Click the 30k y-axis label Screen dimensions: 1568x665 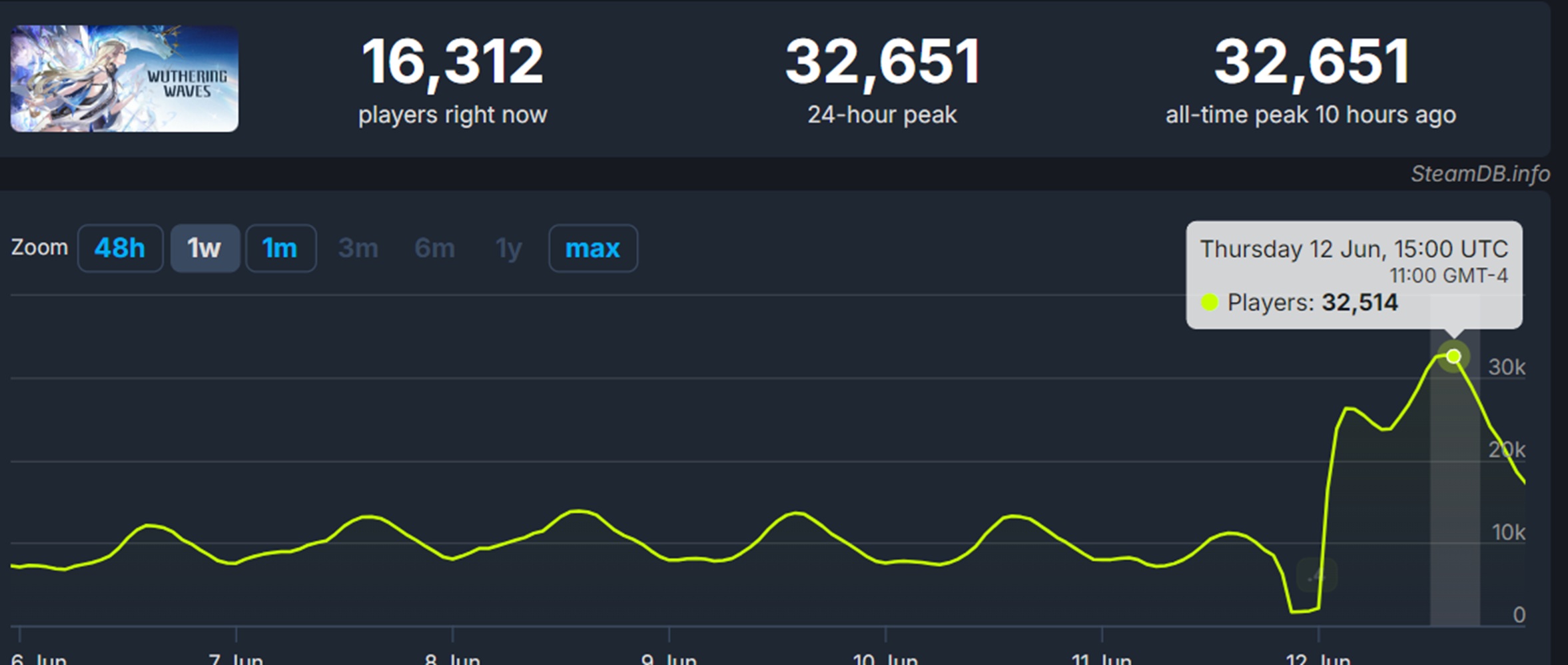pyautogui.click(x=1507, y=367)
